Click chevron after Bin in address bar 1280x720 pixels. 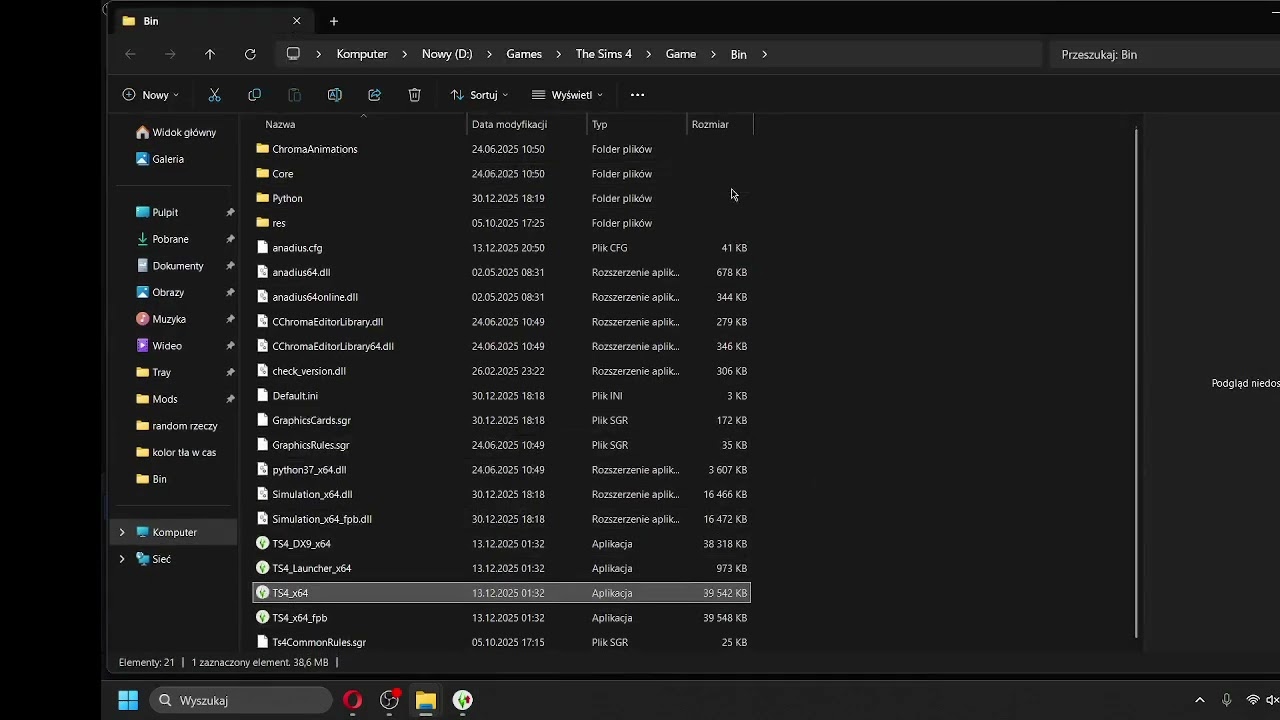(x=764, y=54)
